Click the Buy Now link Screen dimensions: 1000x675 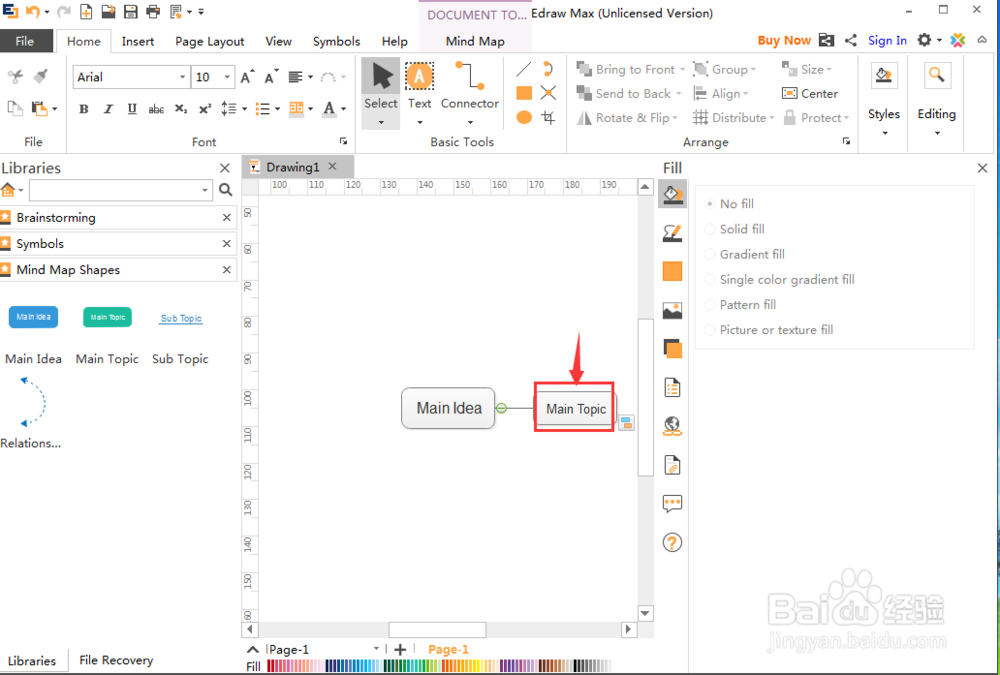point(784,40)
